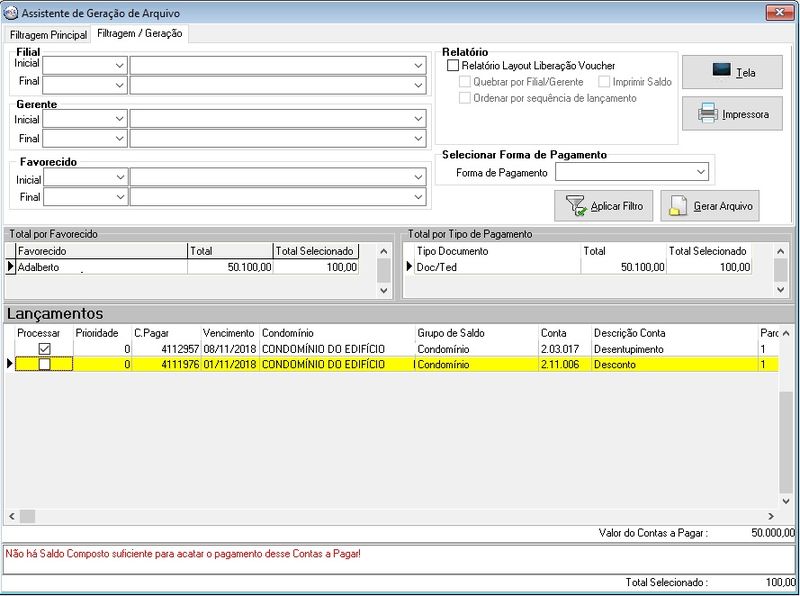Click the application icon in title bar
The height and width of the screenshot is (596, 800).
click(x=11, y=11)
